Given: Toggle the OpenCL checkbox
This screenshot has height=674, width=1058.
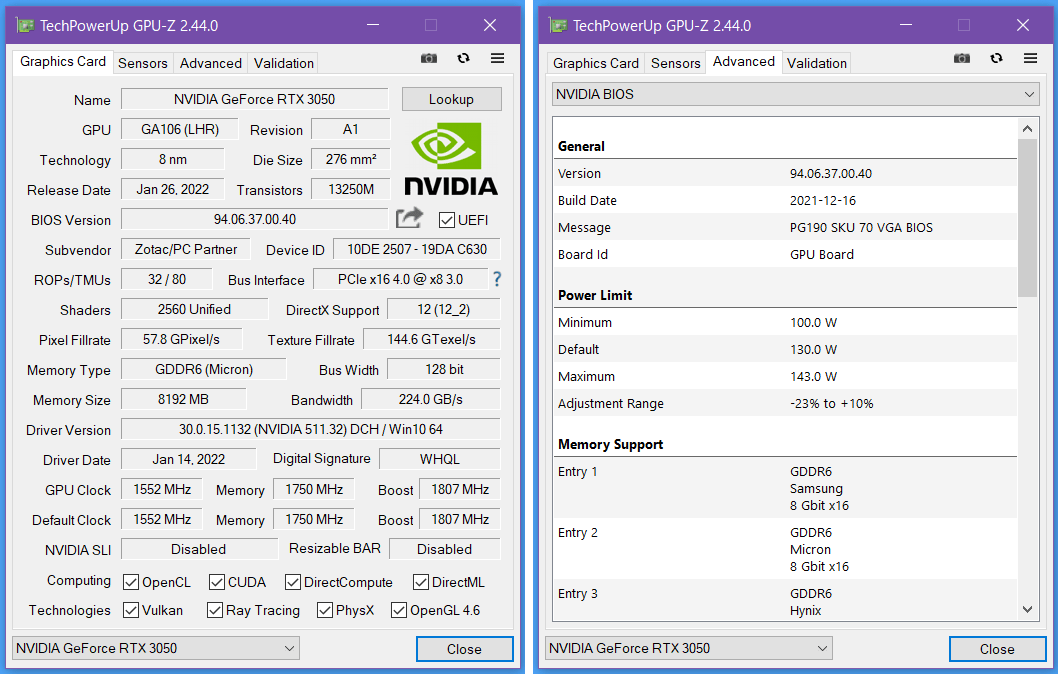Looking at the screenshot, I should point(131,582).
